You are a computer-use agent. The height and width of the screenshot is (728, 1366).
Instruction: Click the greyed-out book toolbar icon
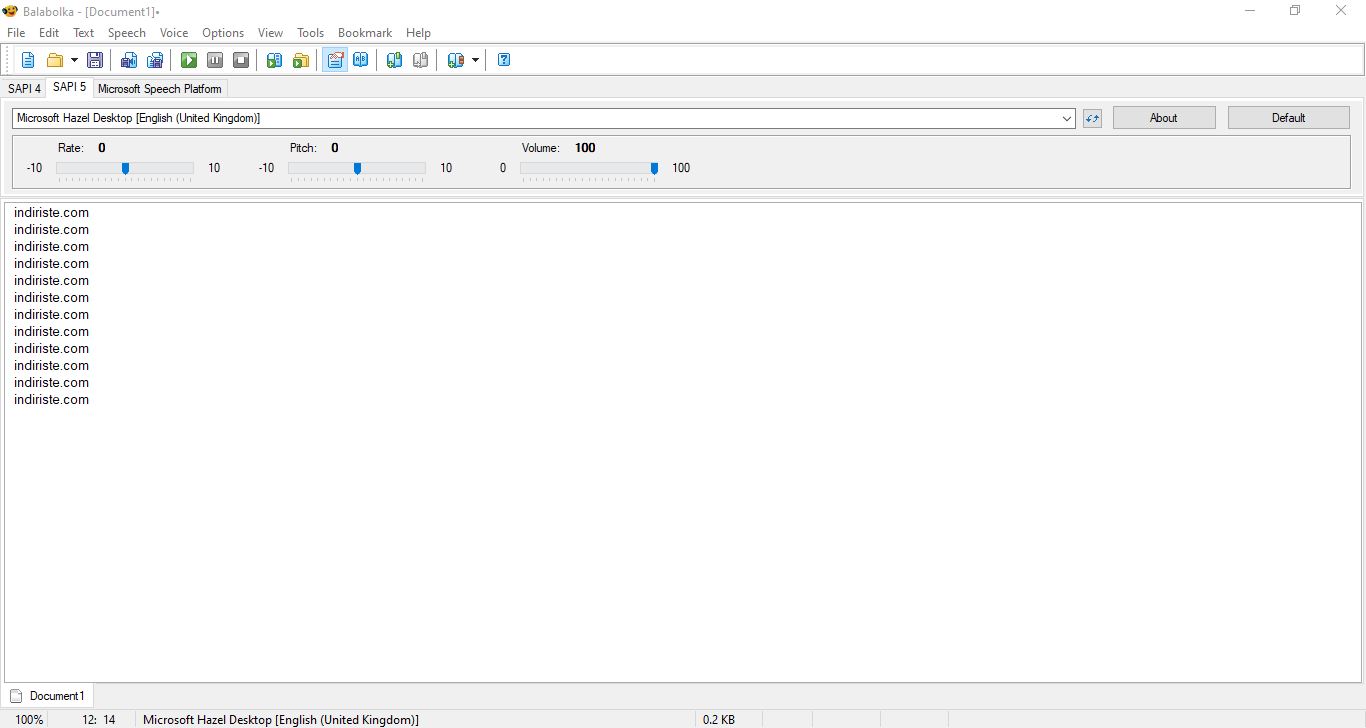point(421,60)
